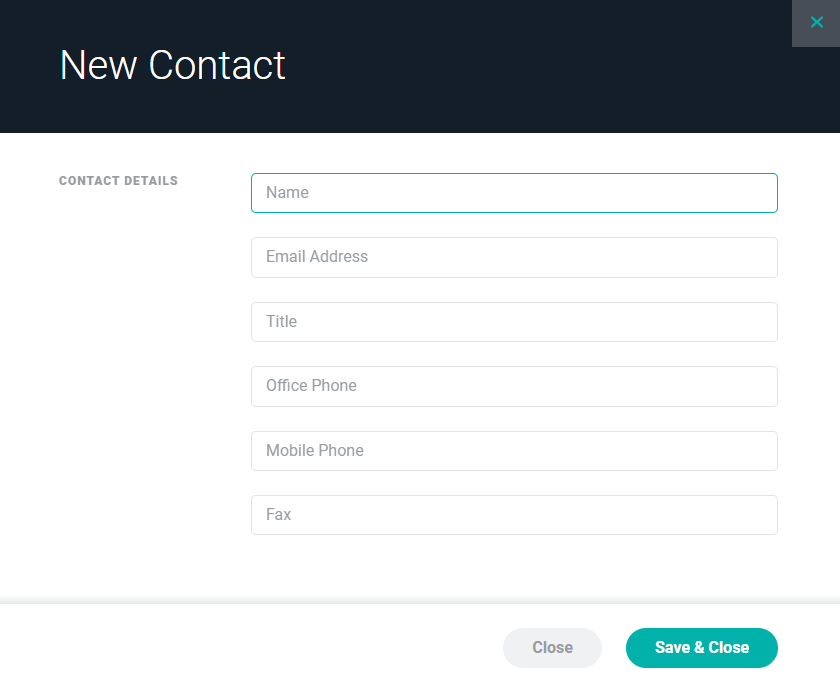Click the "Fax" placeholder text

coord(278,515)
